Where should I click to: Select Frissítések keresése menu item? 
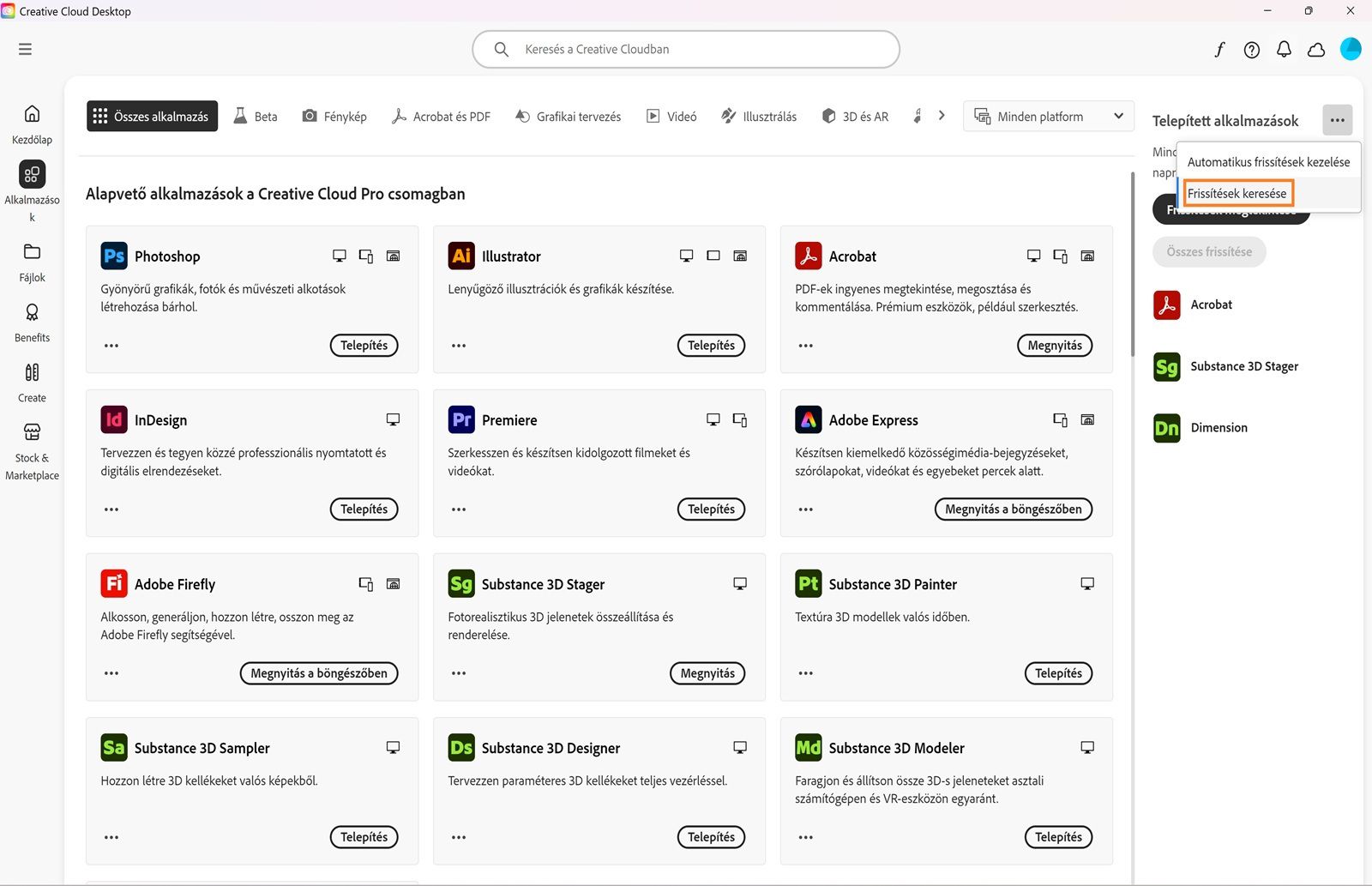pyautogui.click(x=1237, y=194)
